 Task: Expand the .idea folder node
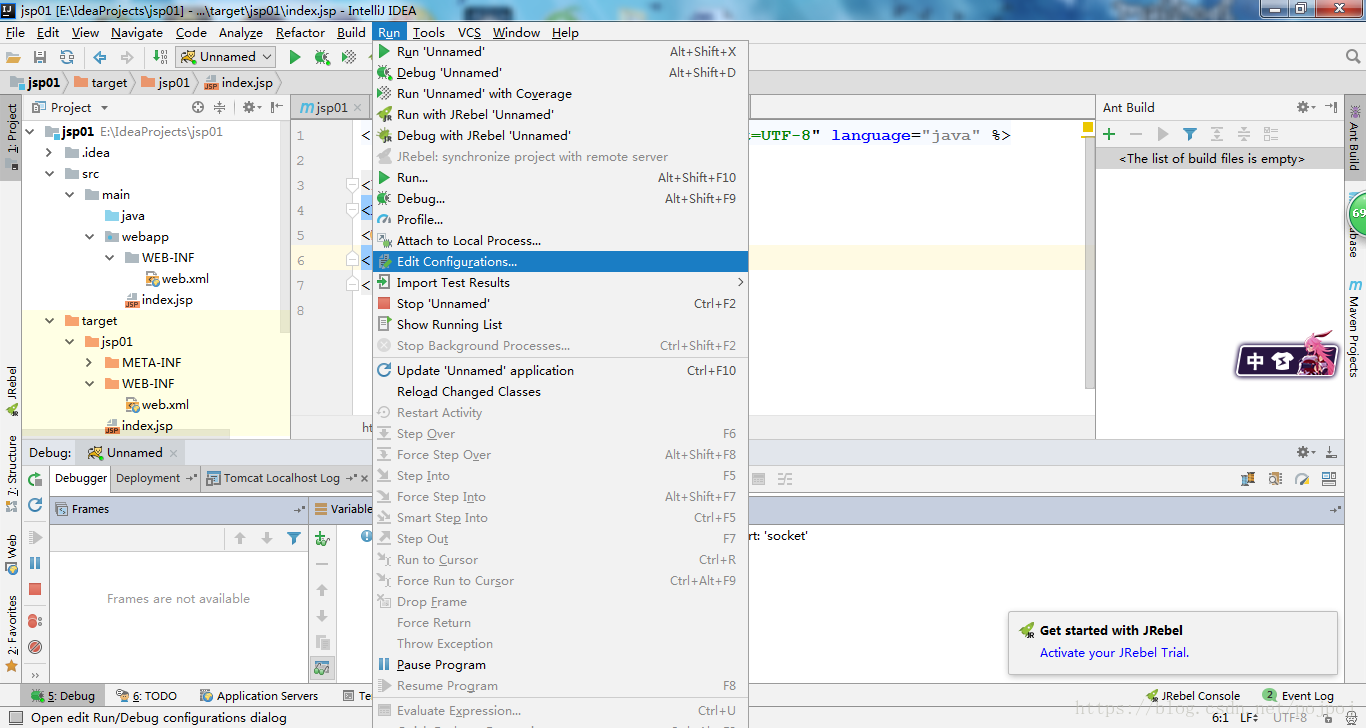49,152
